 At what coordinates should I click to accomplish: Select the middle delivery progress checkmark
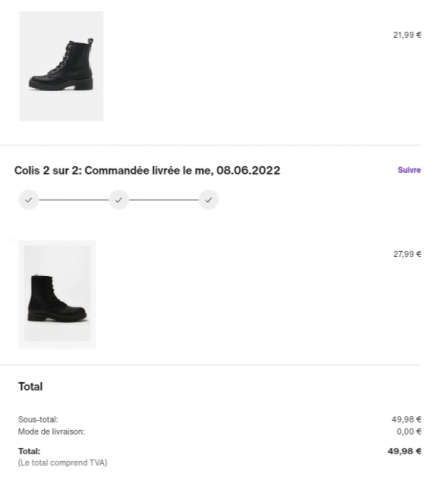(x=119, y=200)
